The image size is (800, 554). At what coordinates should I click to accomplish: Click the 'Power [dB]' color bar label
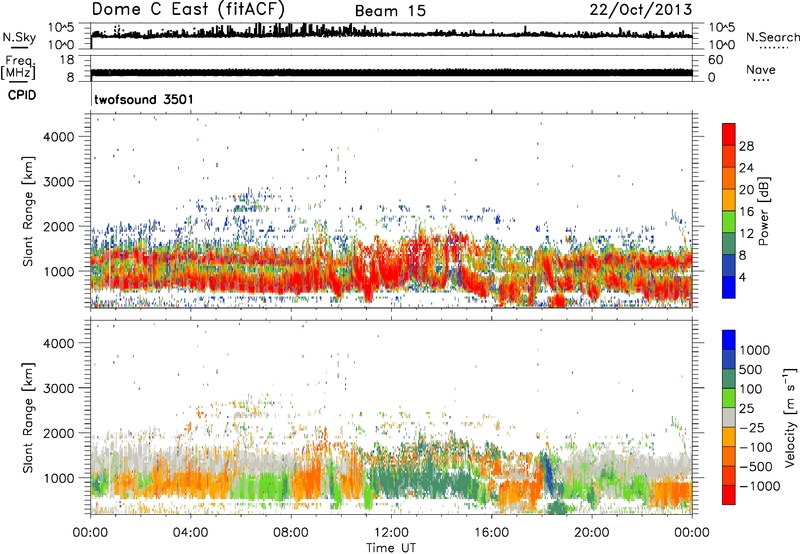pos(763,211)
